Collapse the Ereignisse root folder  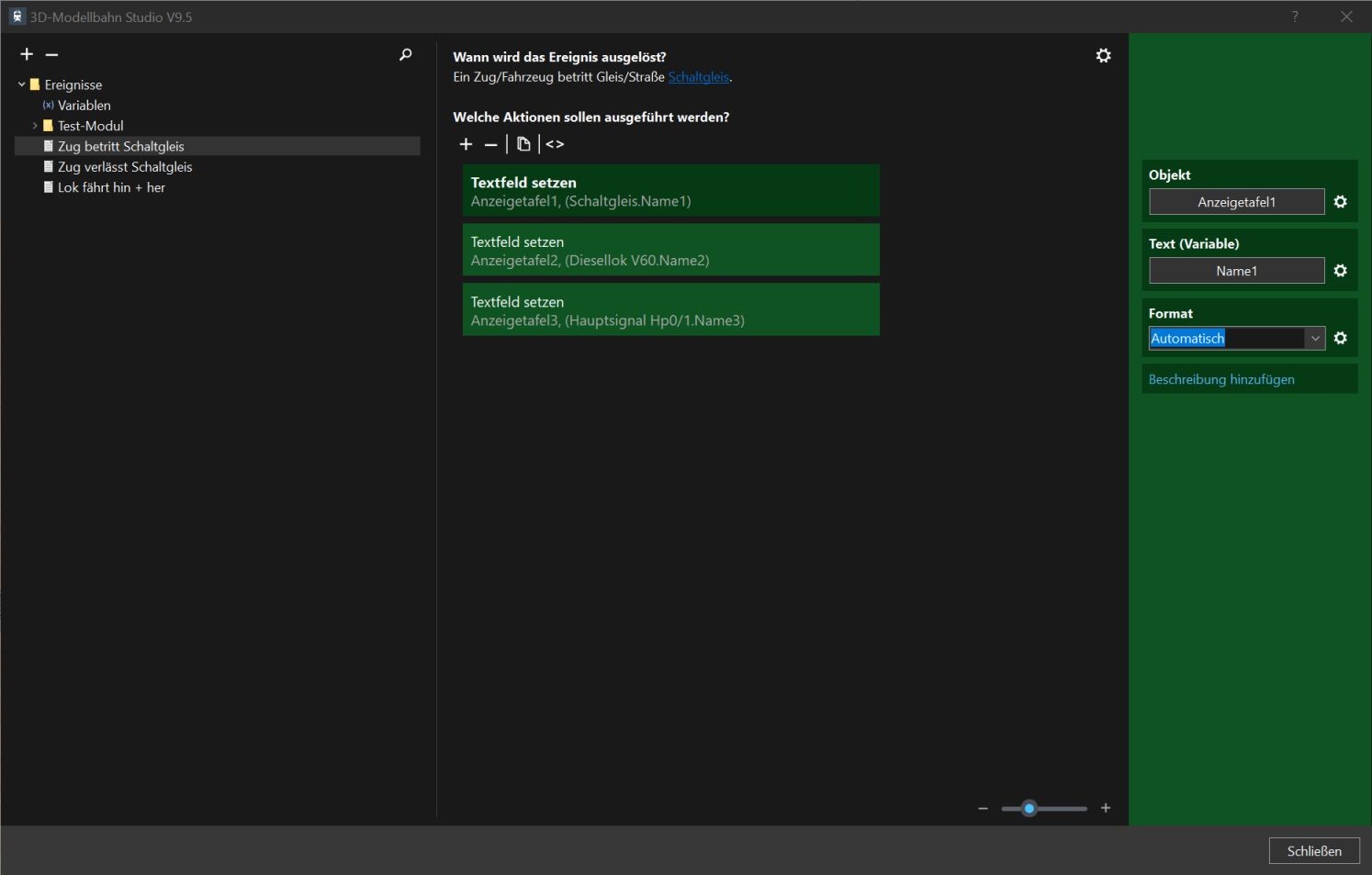(22, 84)
